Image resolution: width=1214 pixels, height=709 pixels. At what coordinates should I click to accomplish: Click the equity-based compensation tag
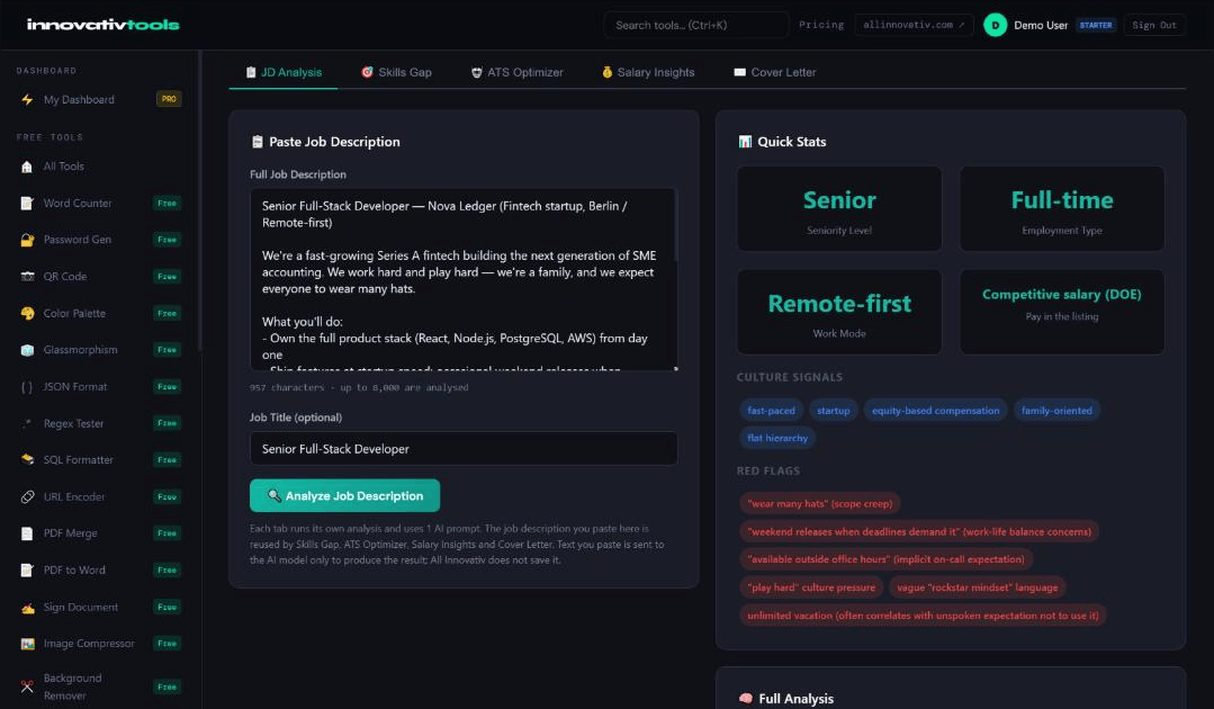(936, 410)
